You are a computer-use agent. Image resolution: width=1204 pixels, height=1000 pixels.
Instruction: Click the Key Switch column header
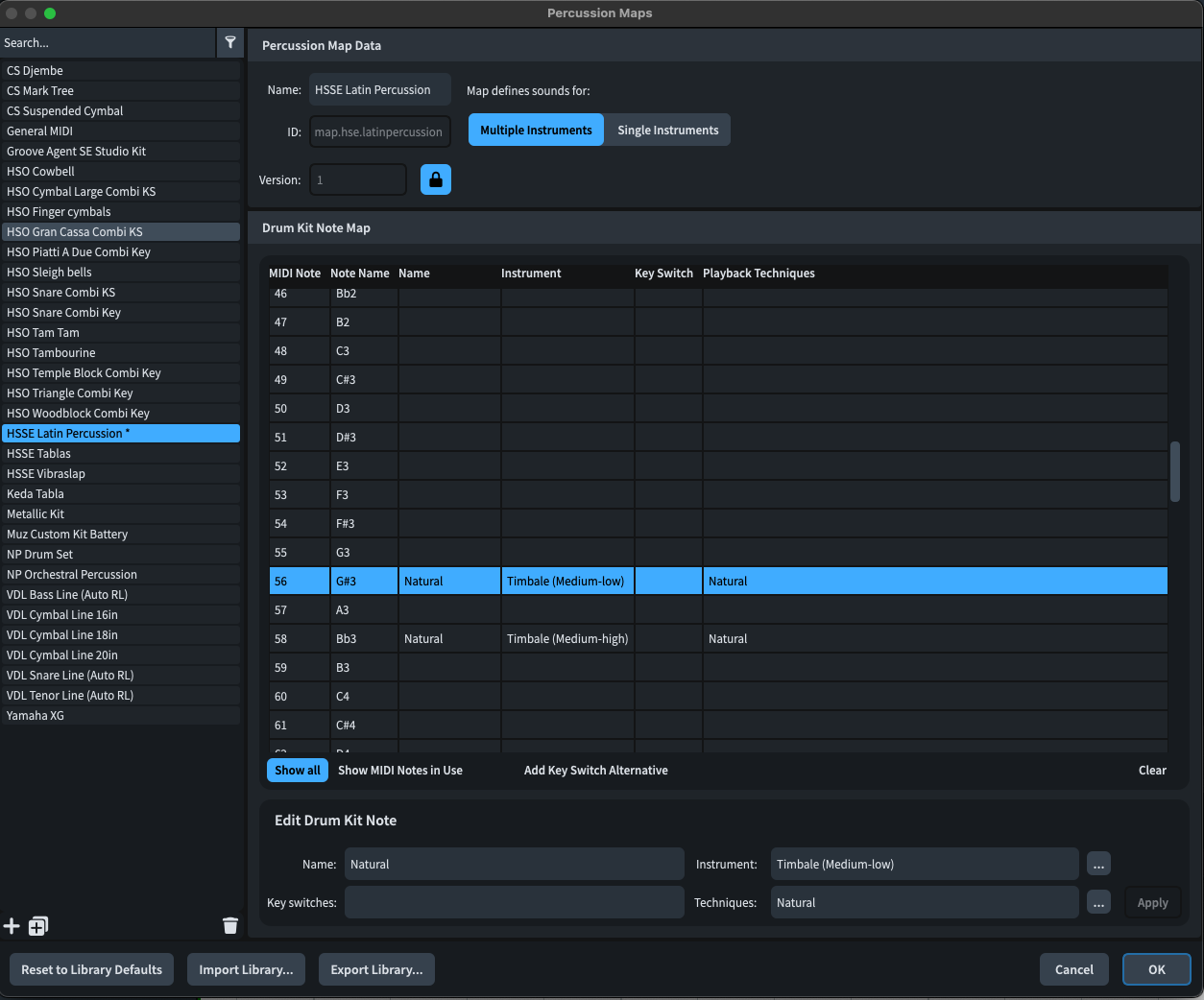[x=663, y=273]
